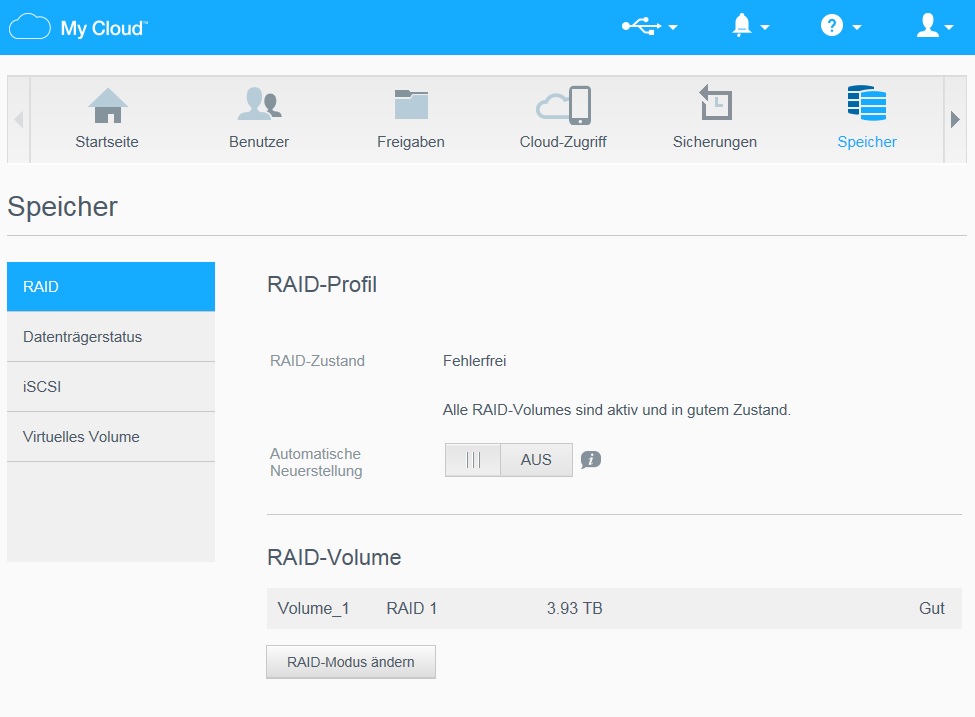Image resolution: width=975 pixels, height=717 pixels.
Task: Click the RAID 1 level text
Action: (412, 608)
